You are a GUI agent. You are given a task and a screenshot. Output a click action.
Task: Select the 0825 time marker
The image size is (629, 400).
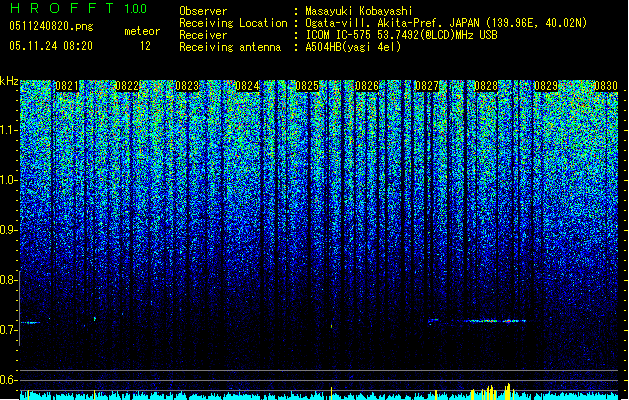click(x=307, y=86)
